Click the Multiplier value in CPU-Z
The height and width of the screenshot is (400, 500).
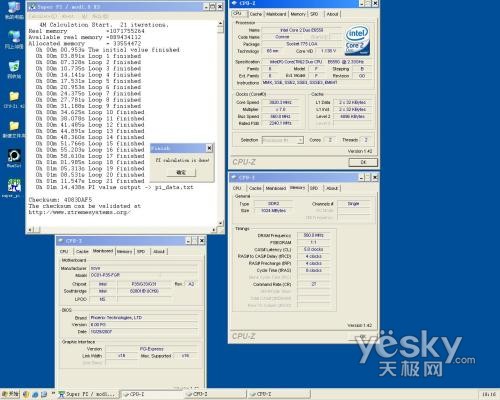pyautogui.click(x=280, y=109)
